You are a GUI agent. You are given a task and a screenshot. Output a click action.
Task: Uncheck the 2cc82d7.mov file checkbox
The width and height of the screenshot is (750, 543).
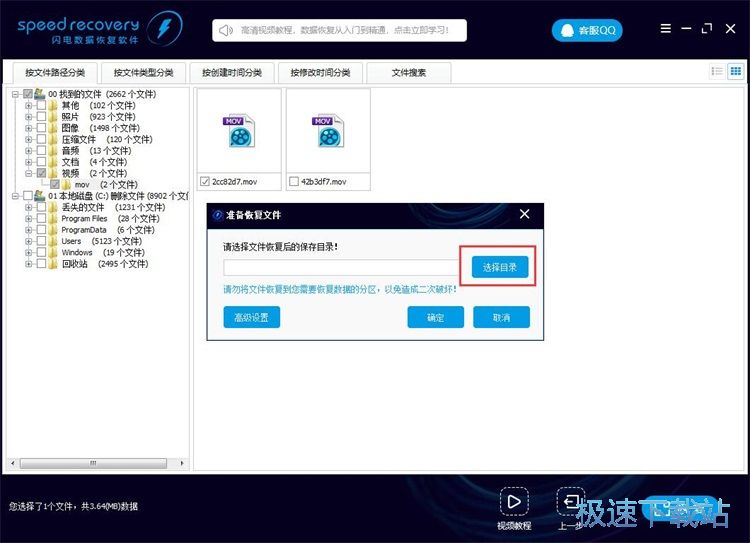coord(205,181)
